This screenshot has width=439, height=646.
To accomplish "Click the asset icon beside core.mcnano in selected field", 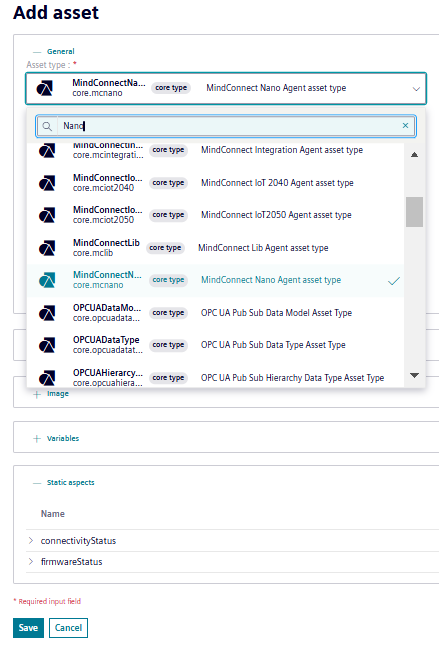I will (x=44, y=88).
